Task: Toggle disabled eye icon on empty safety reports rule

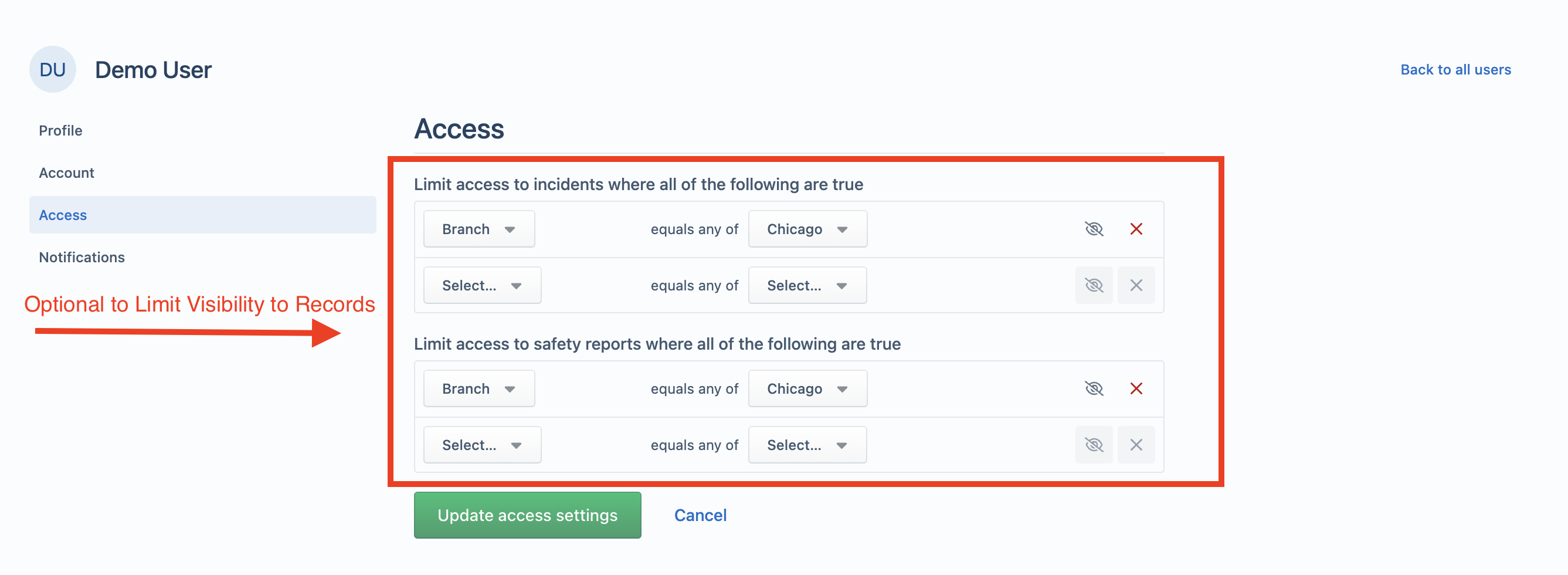Action: tap(1094, 445)
